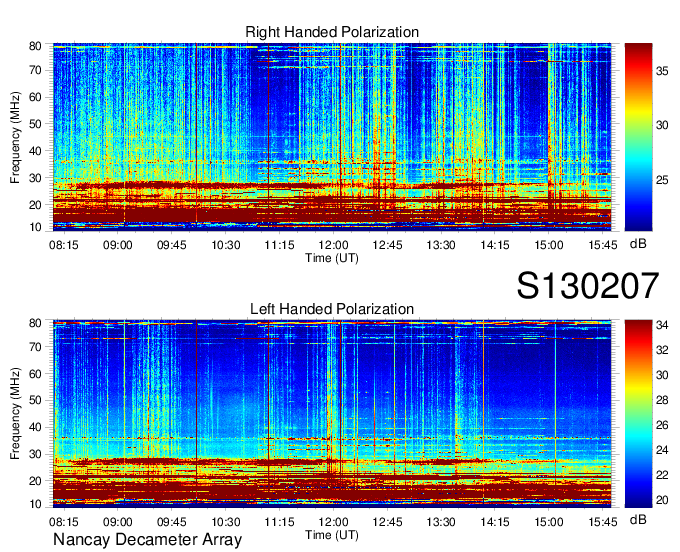Click the 24 tick on Left Handed colorbar

pyautogui.click(x=662, y=450)
